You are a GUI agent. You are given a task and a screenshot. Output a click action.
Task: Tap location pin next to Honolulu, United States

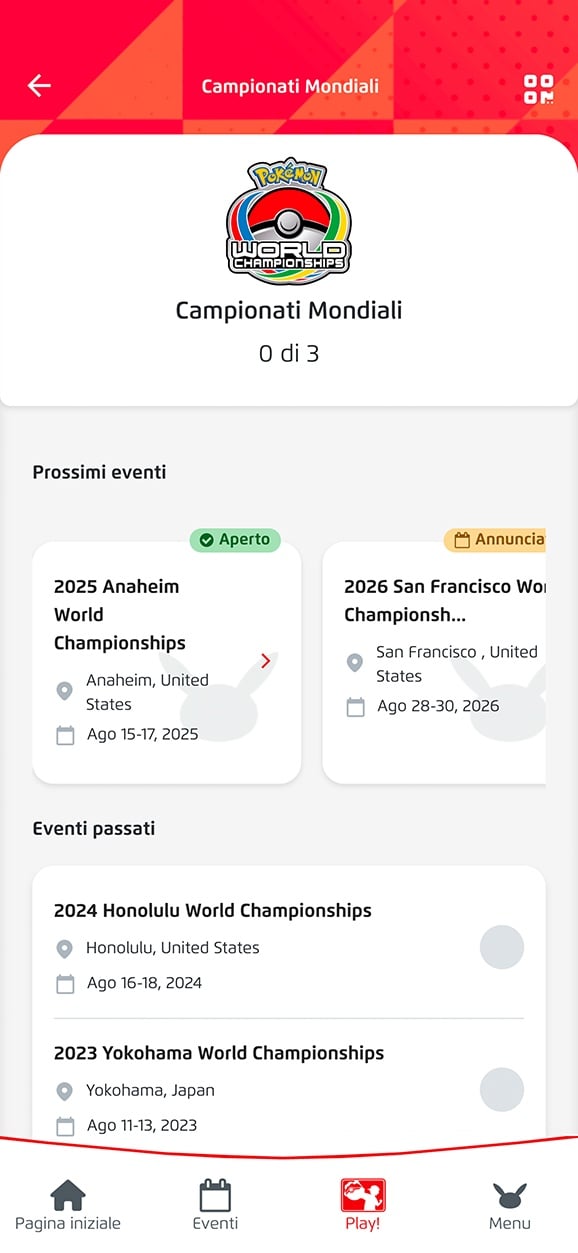pyautogui.click(x=65, y=948)
